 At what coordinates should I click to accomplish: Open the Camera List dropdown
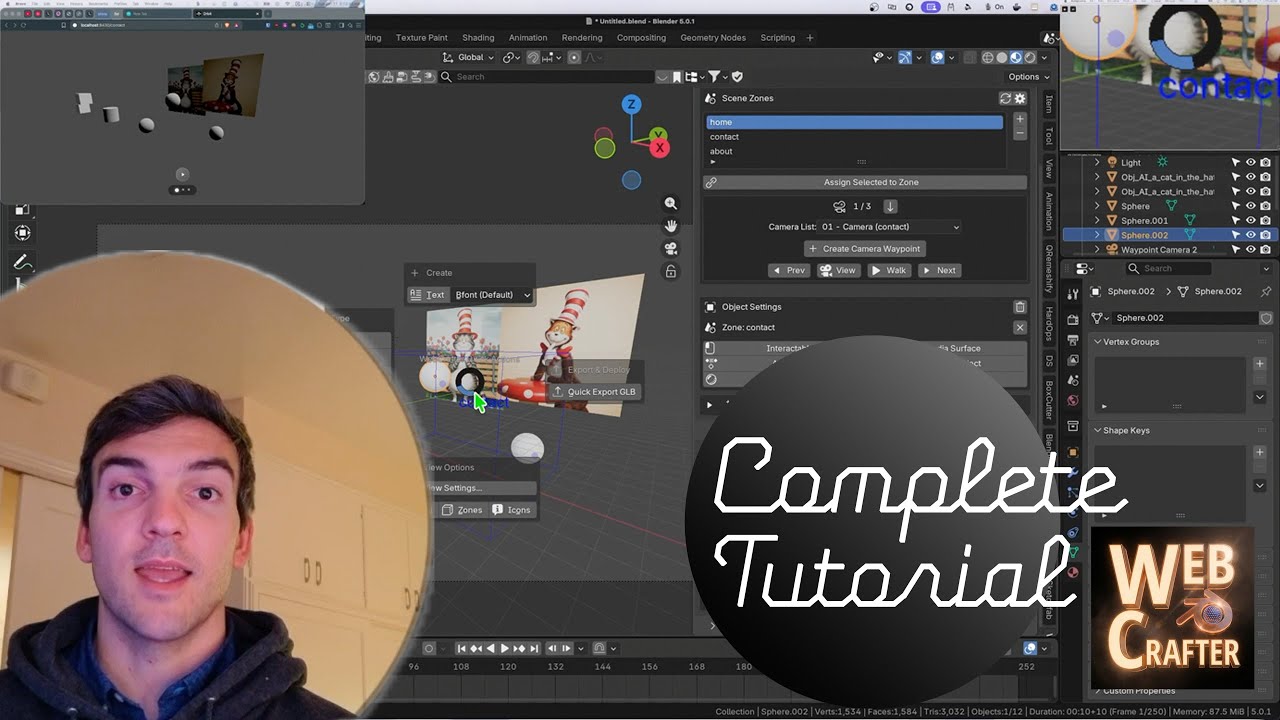[x=890, y=227]
